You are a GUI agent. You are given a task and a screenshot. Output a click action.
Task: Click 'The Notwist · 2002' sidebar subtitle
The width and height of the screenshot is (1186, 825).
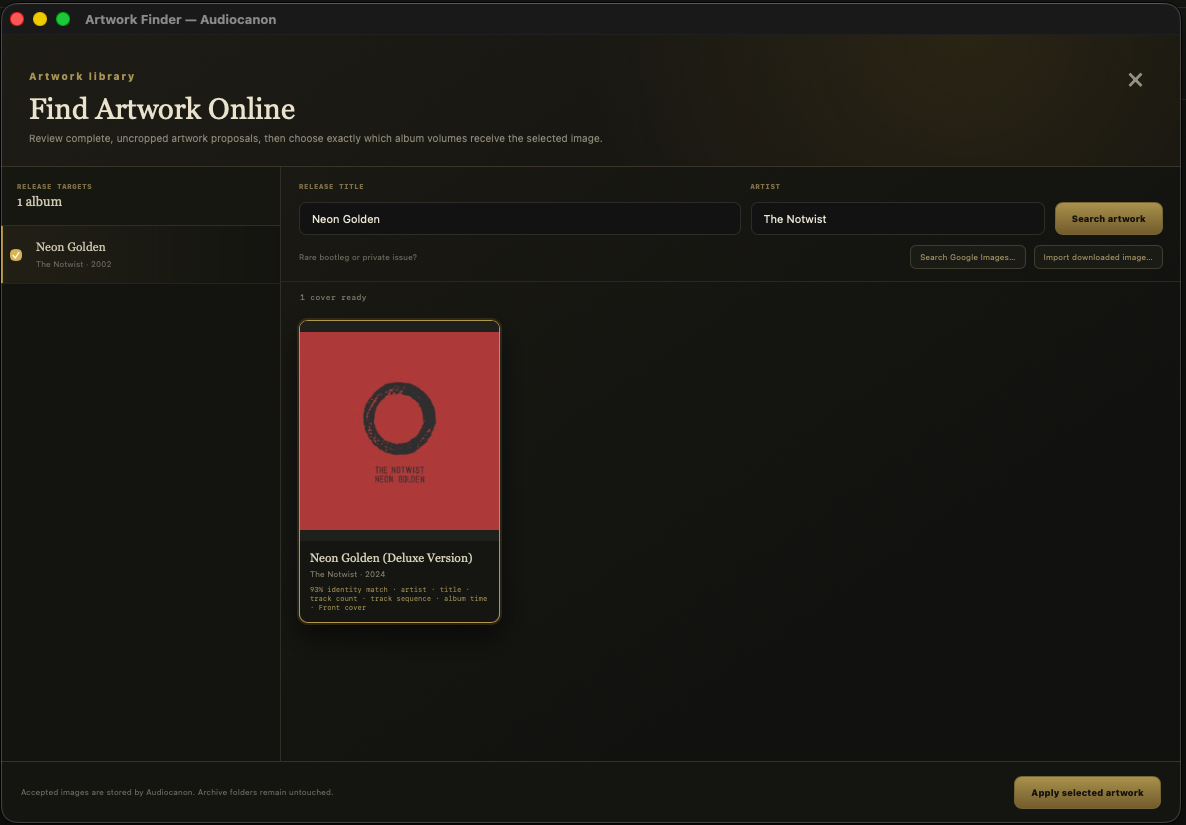[73, 264]
